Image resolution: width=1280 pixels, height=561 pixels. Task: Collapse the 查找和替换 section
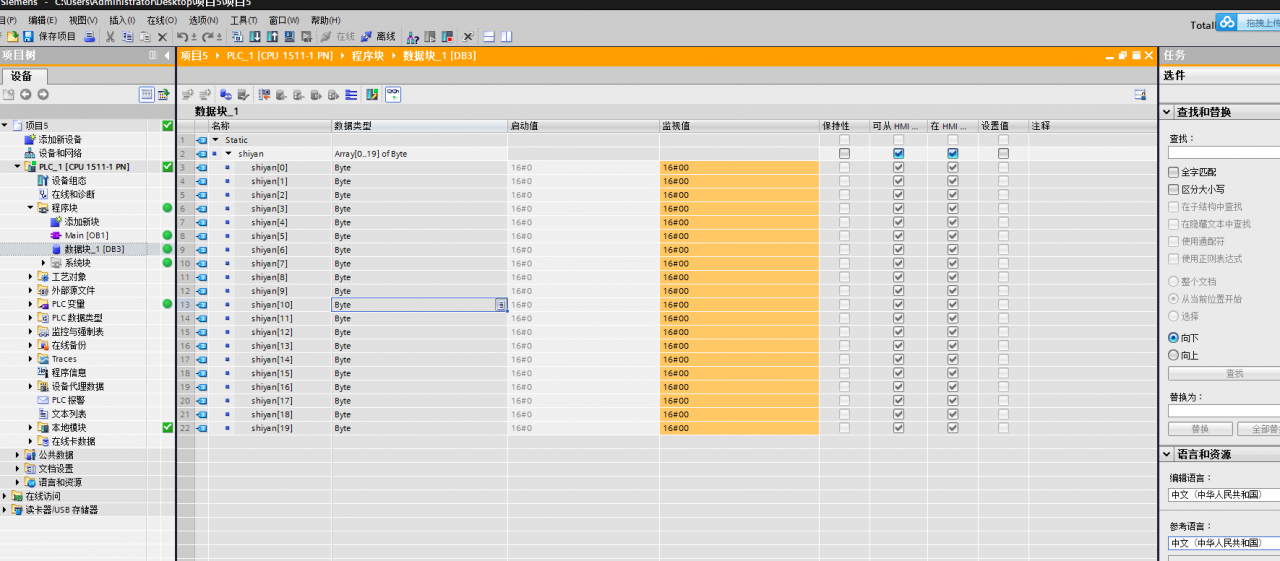(1166, 112)
